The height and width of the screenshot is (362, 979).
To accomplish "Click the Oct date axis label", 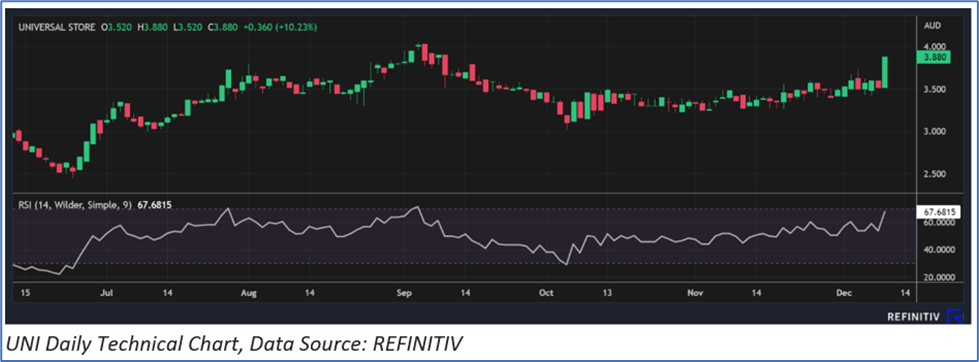I will (x=546, y=292).
